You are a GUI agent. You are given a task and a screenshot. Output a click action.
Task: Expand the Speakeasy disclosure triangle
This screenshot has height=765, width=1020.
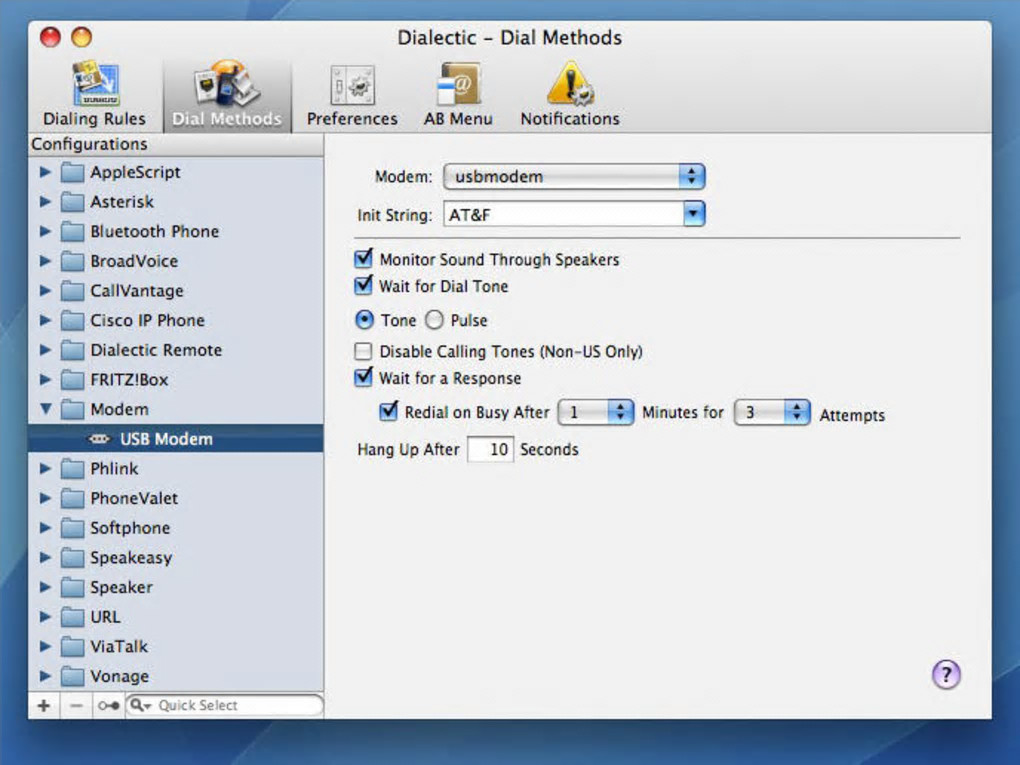click(45, 557)
